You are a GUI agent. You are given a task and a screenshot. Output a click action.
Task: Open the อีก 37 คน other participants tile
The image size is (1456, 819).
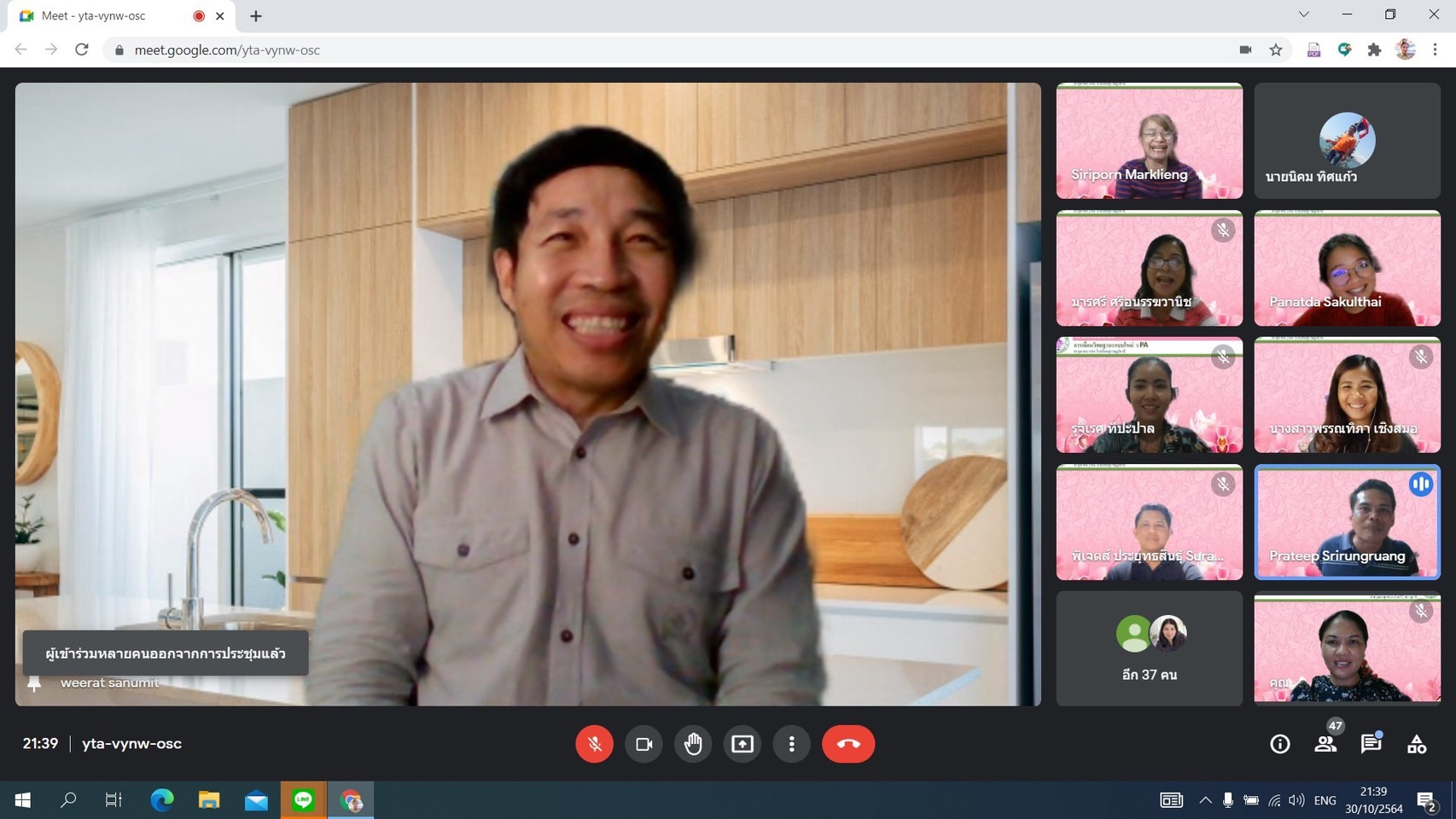coord(1149,649)
